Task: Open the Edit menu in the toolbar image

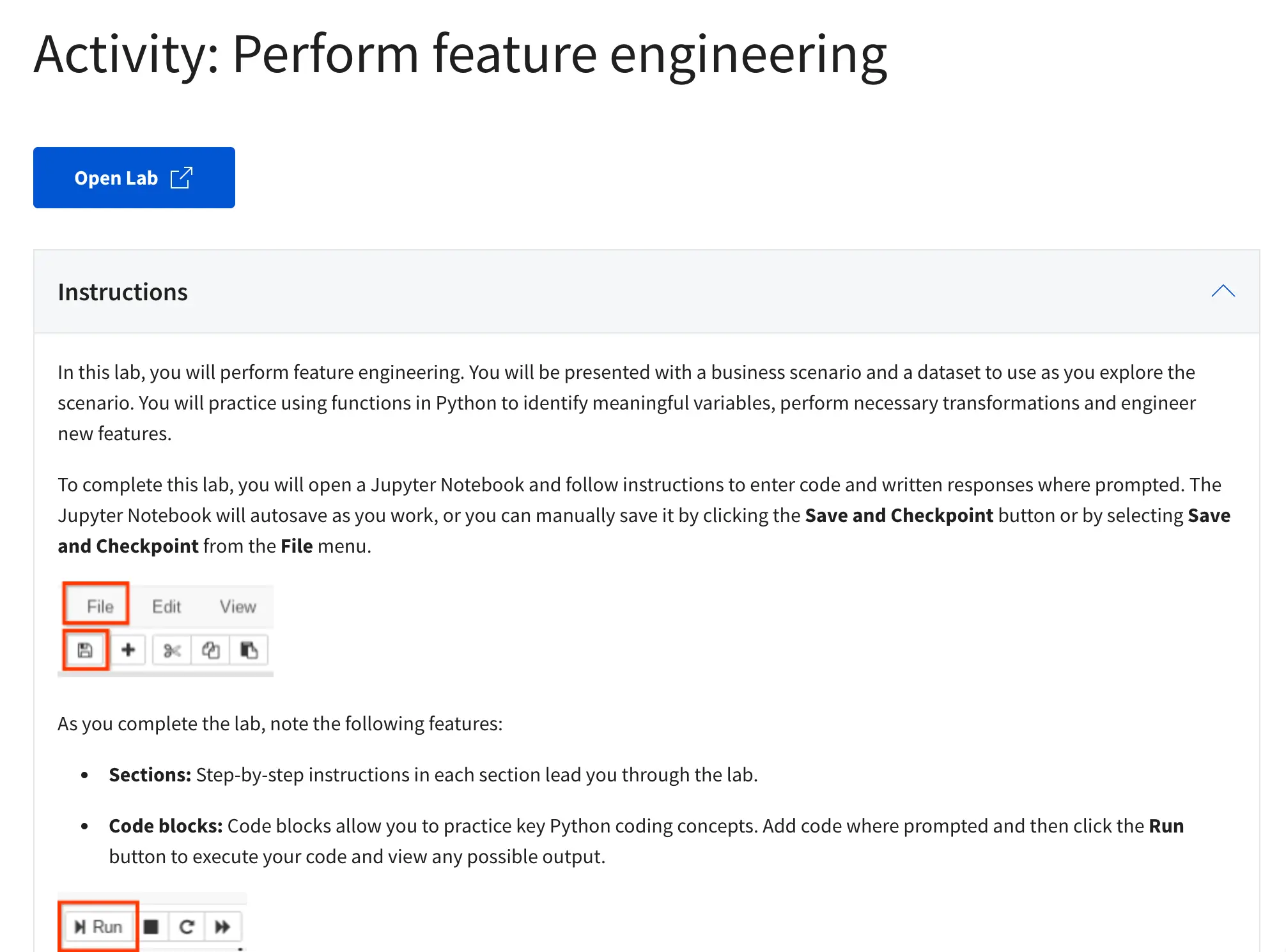Action: click(166, 606)
